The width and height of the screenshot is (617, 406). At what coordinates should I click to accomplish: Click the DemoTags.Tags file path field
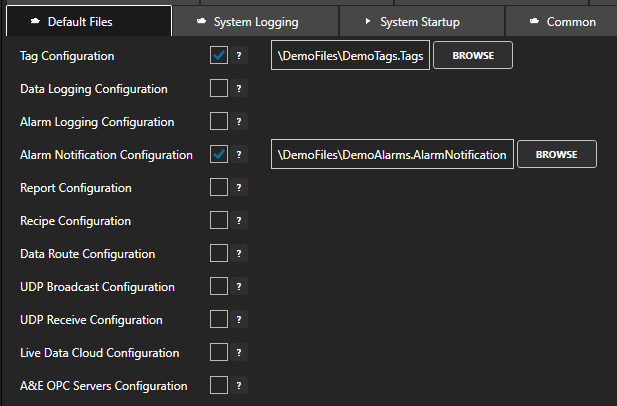pyautogui.click(x=350, y=56)
